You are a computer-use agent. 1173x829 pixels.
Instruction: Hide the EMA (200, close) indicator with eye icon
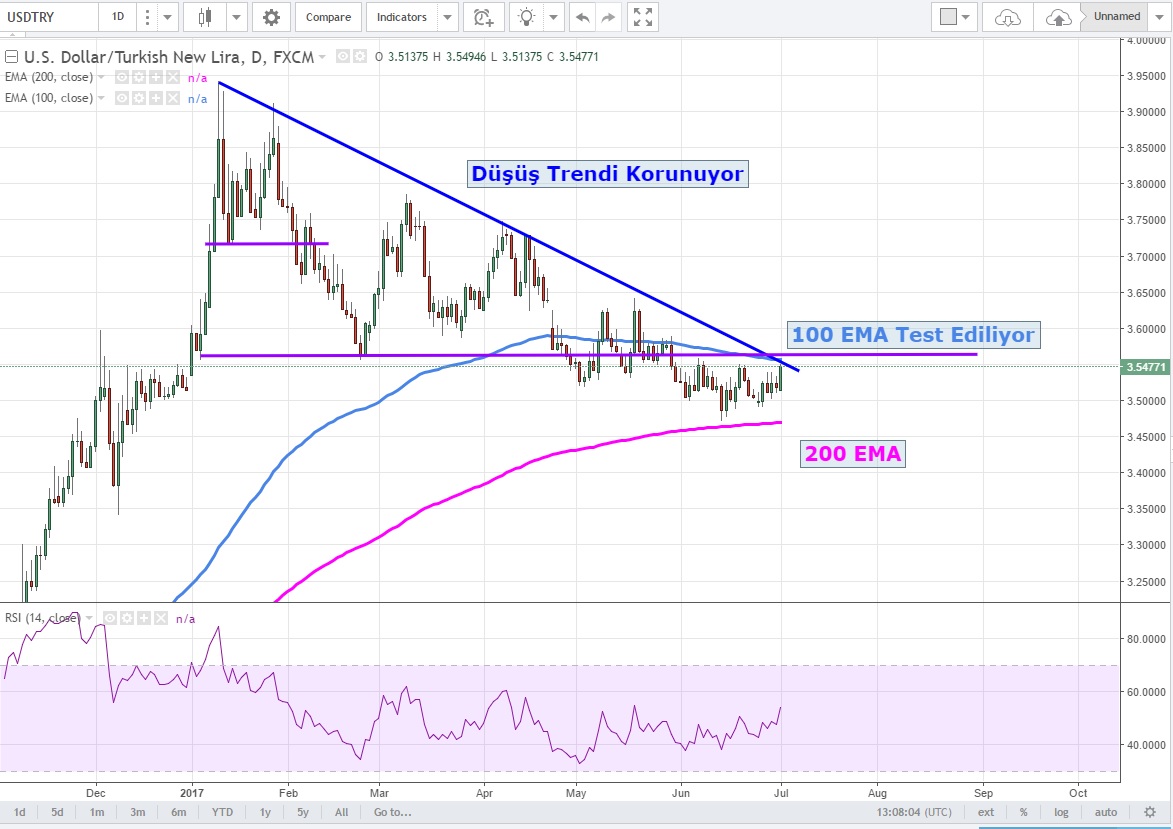(121, 77)
